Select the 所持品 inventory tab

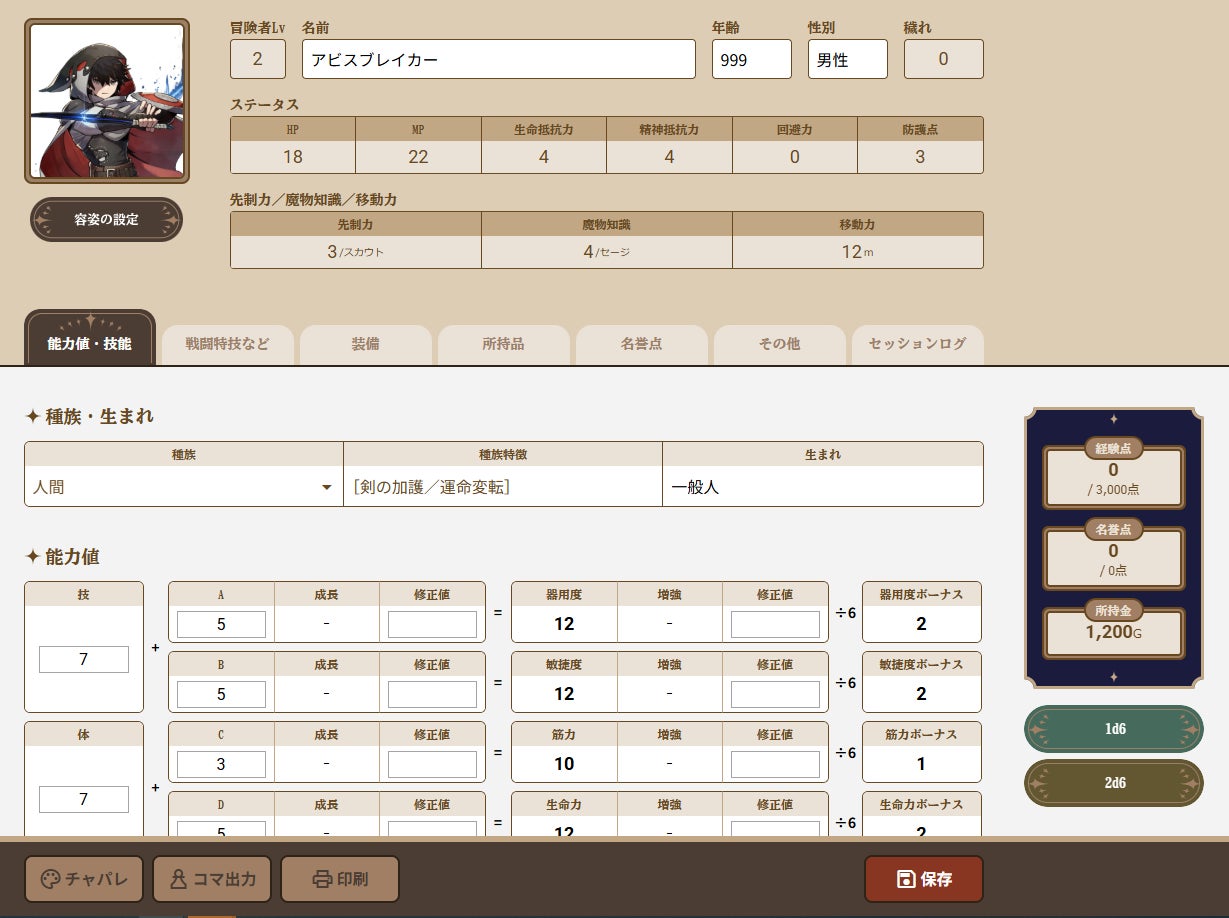503,344
